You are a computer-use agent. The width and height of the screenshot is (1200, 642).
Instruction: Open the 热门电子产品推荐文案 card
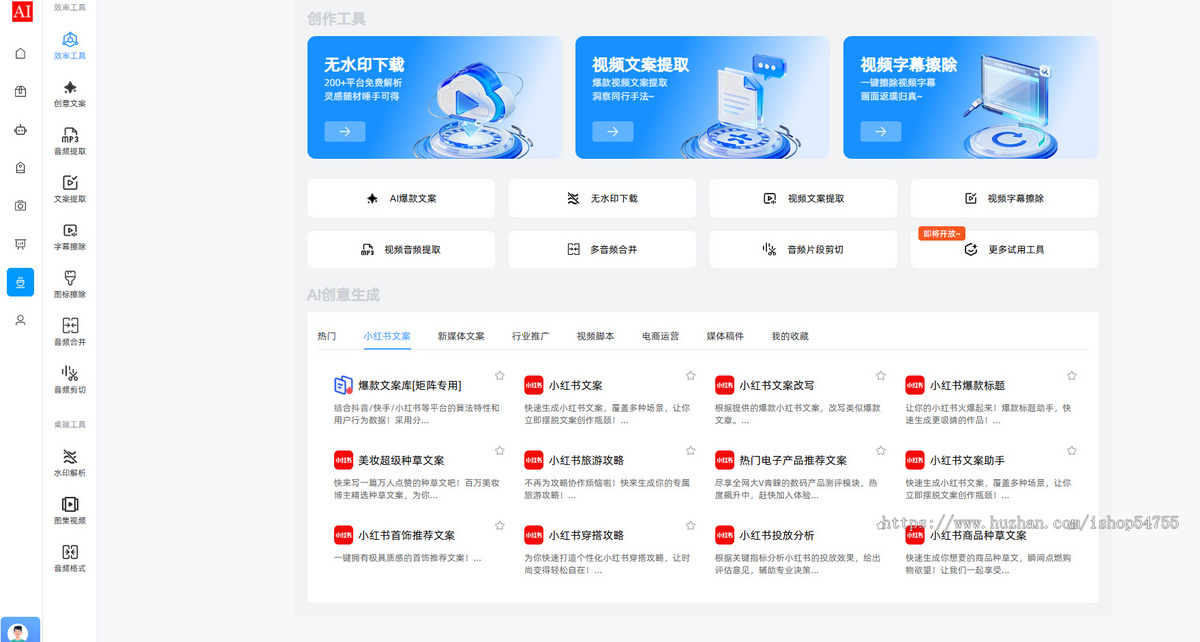[798, 474]
